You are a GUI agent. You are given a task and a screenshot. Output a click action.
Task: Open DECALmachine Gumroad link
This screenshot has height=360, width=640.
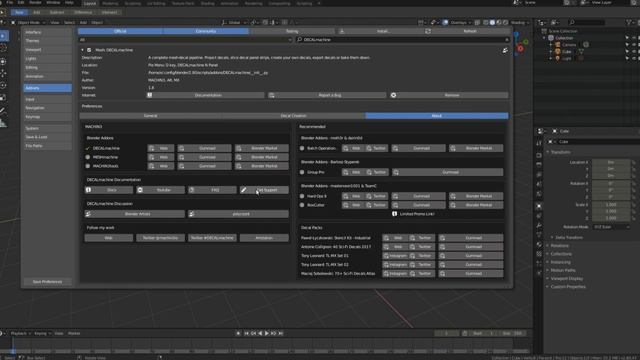click(x=204, y=148)
